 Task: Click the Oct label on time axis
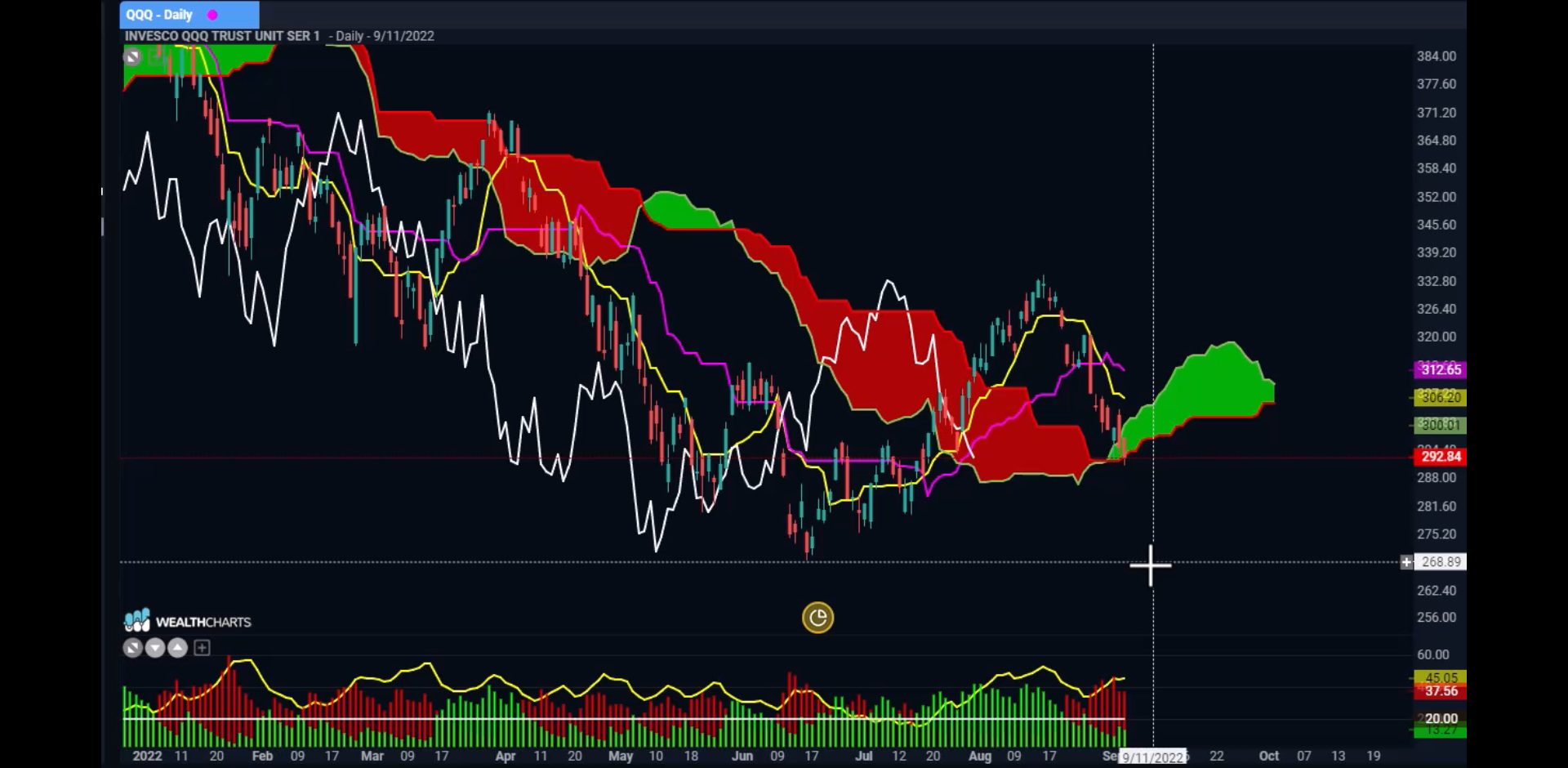[x=1268, y=757]
